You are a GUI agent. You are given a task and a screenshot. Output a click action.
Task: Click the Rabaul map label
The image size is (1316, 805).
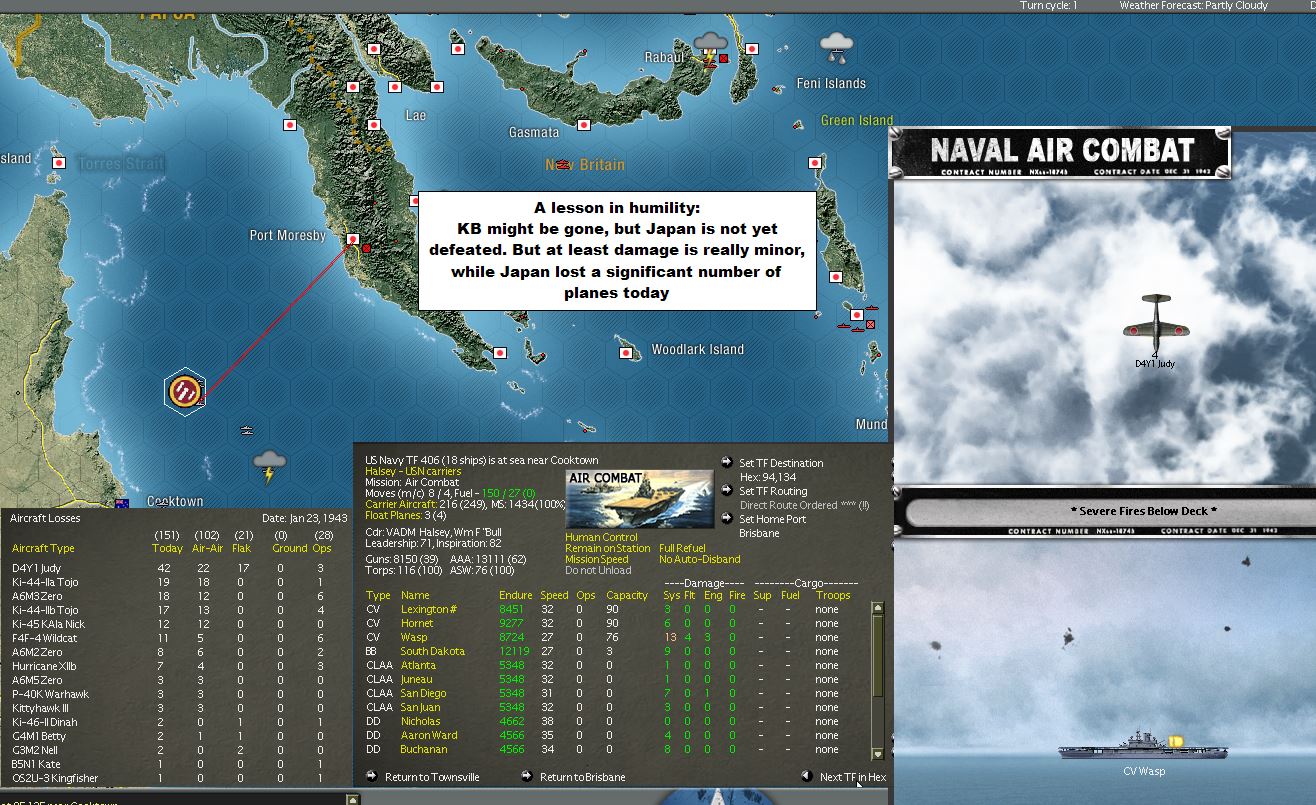tap(665, 57)
